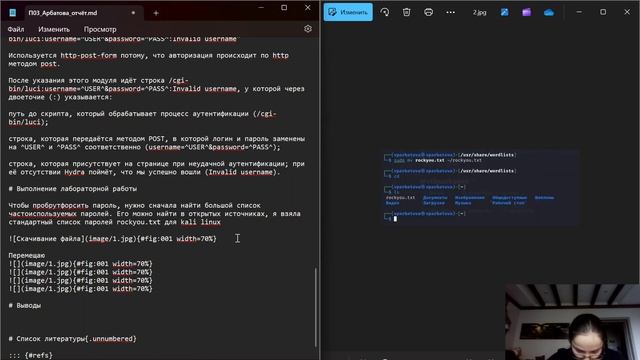Click the 2.jpg file name in Photos
The image size is (640, 360).
[x=480, y=13]
